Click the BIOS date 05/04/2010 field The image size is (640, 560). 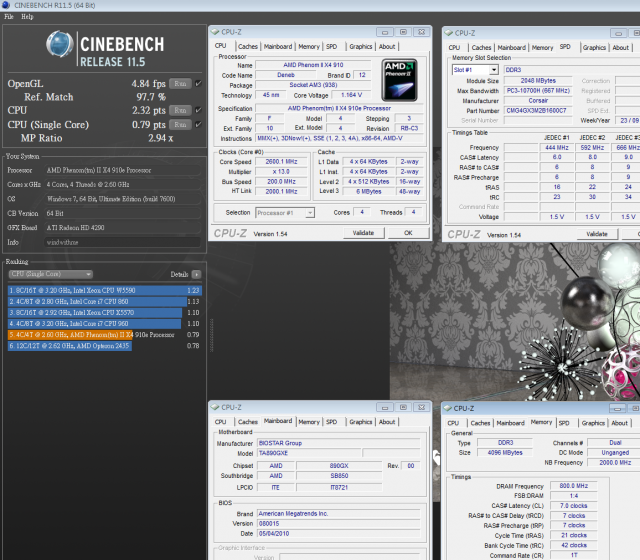(338, 533)
